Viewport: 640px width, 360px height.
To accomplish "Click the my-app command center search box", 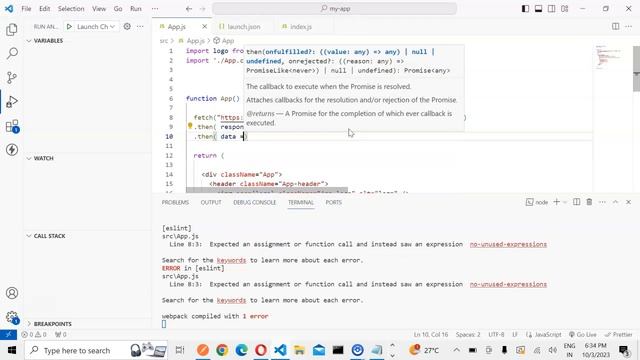I will click(x=334, y=9).
